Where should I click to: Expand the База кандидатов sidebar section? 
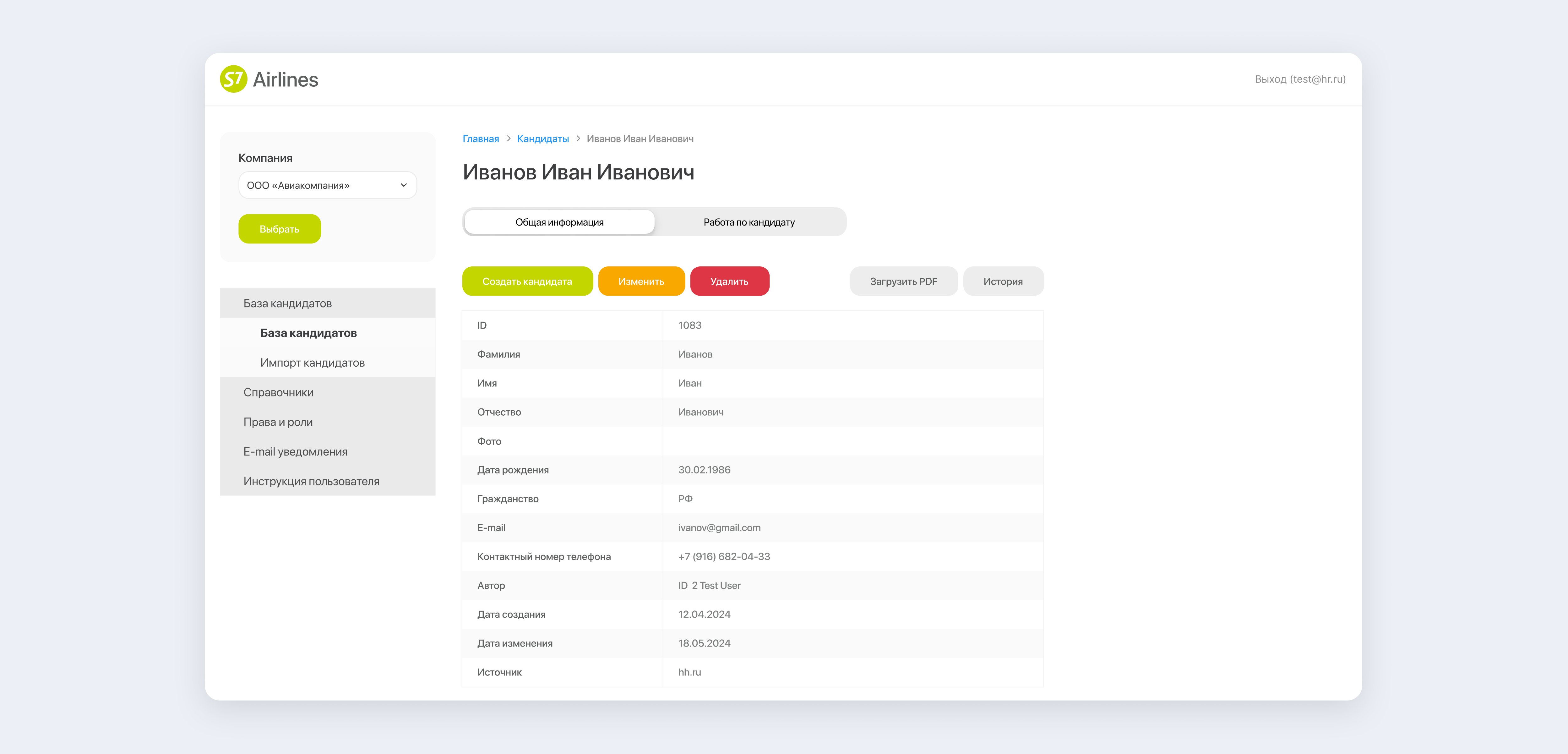(287, 303)
